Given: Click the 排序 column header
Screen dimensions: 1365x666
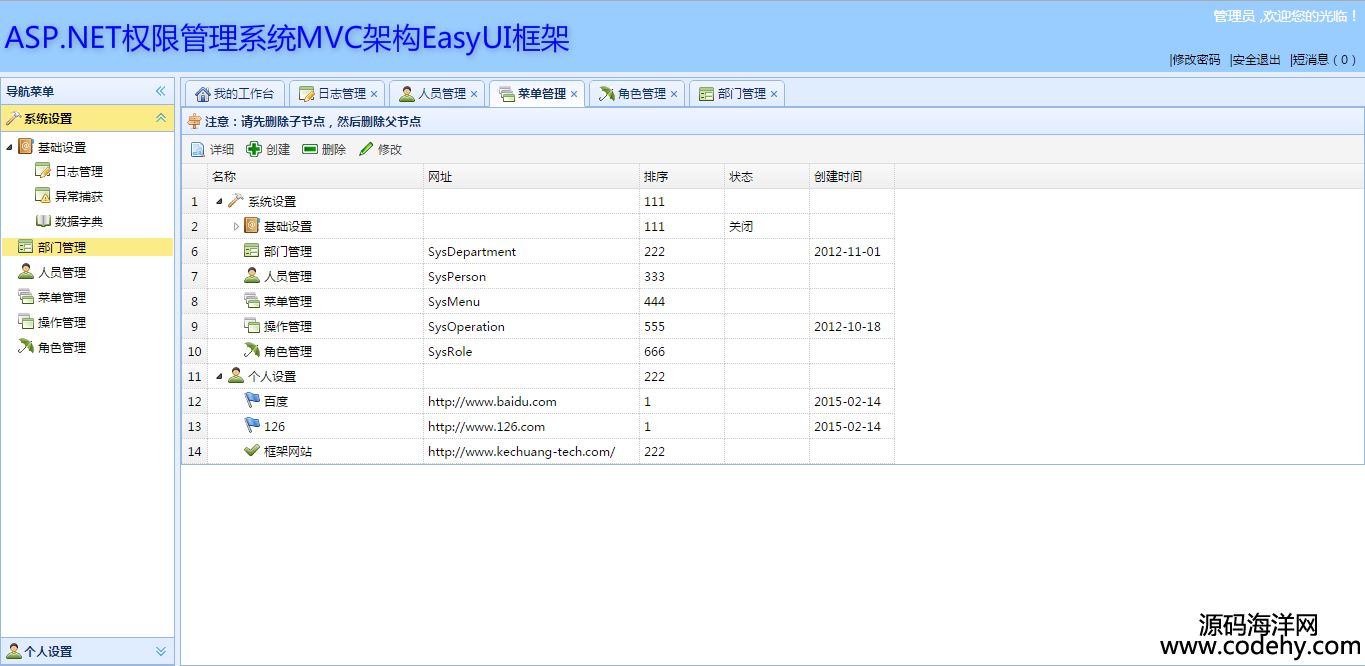Looking at the screenshot, I should 657,177.
